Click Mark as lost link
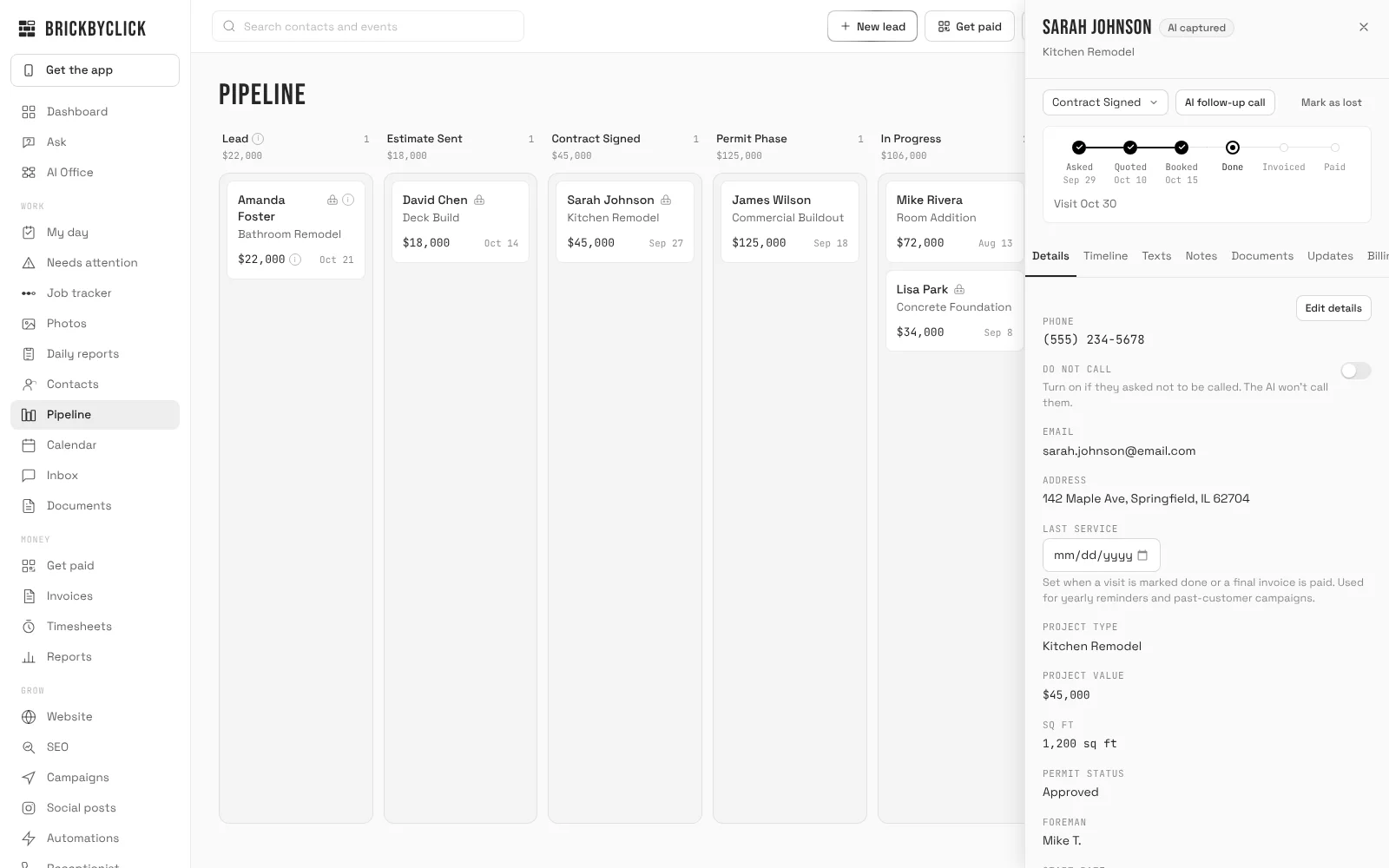Screen dimensions: 1389x868 1331,102
